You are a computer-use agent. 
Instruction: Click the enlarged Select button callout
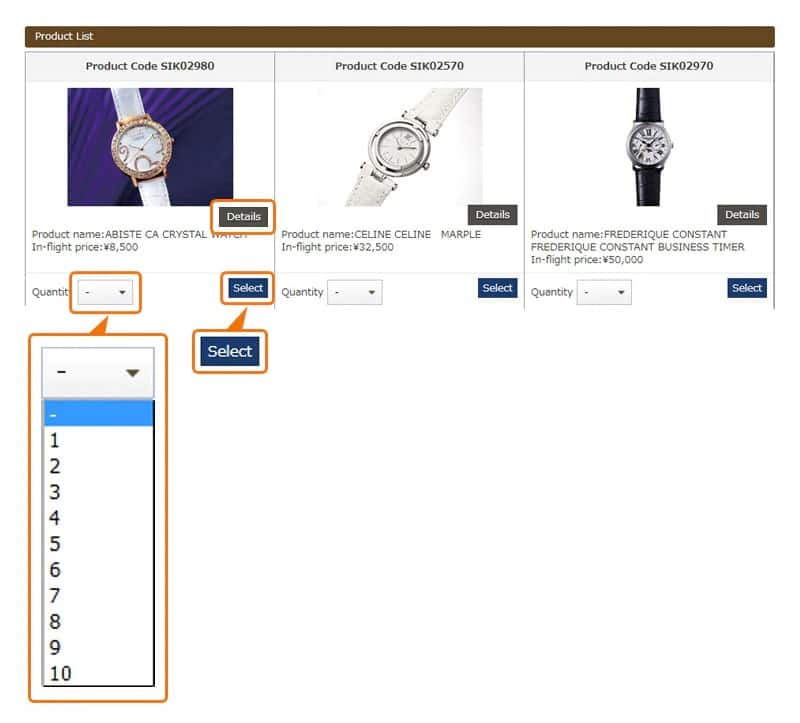pyautogui.click(x=230, y=351)
